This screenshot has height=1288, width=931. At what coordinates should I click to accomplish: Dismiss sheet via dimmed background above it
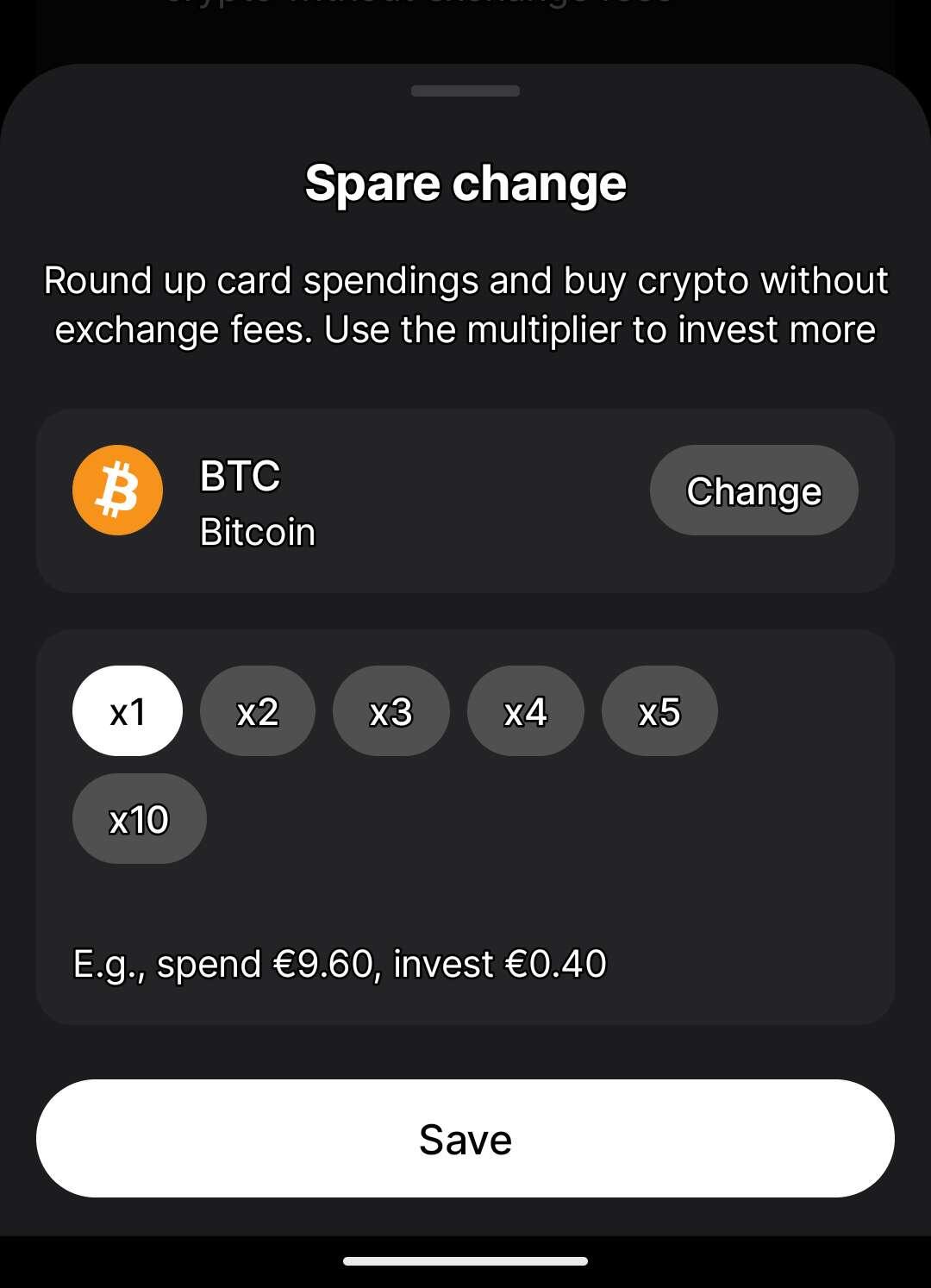465,30
